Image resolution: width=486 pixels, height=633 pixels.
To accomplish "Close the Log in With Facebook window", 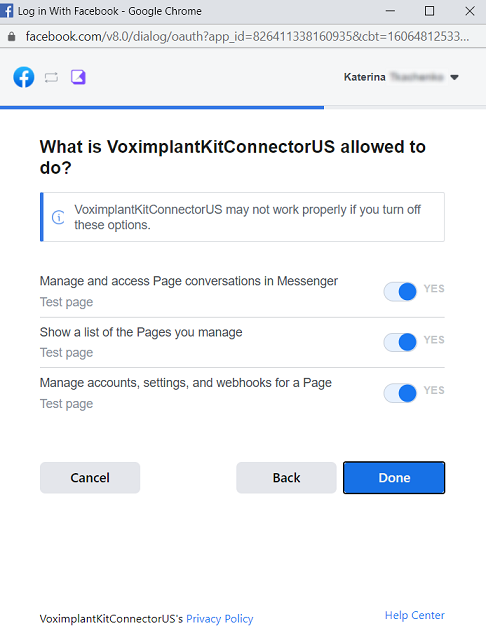I will (469, 11).
